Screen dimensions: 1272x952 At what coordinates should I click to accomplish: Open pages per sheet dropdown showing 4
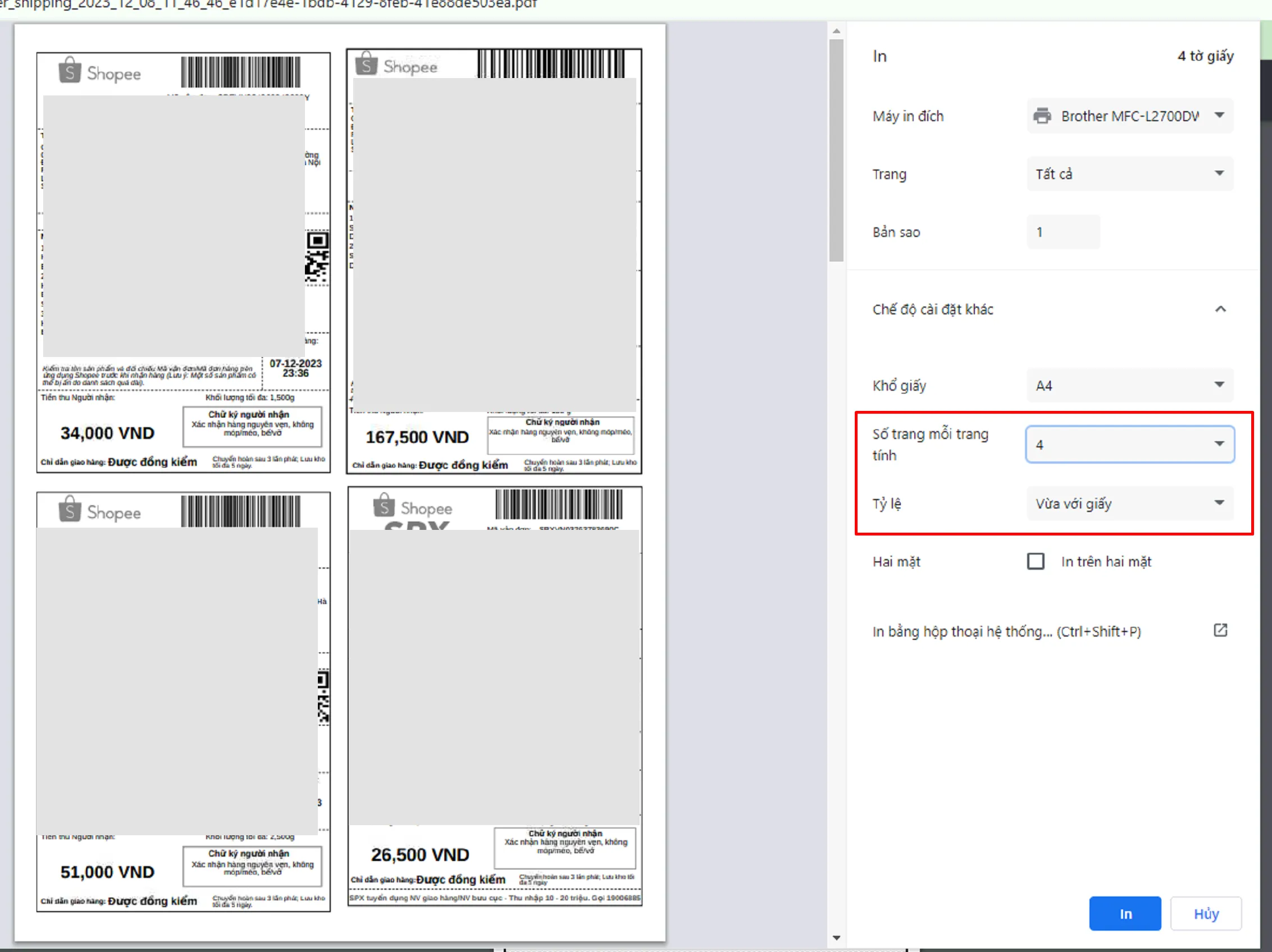coord(1129,444)
